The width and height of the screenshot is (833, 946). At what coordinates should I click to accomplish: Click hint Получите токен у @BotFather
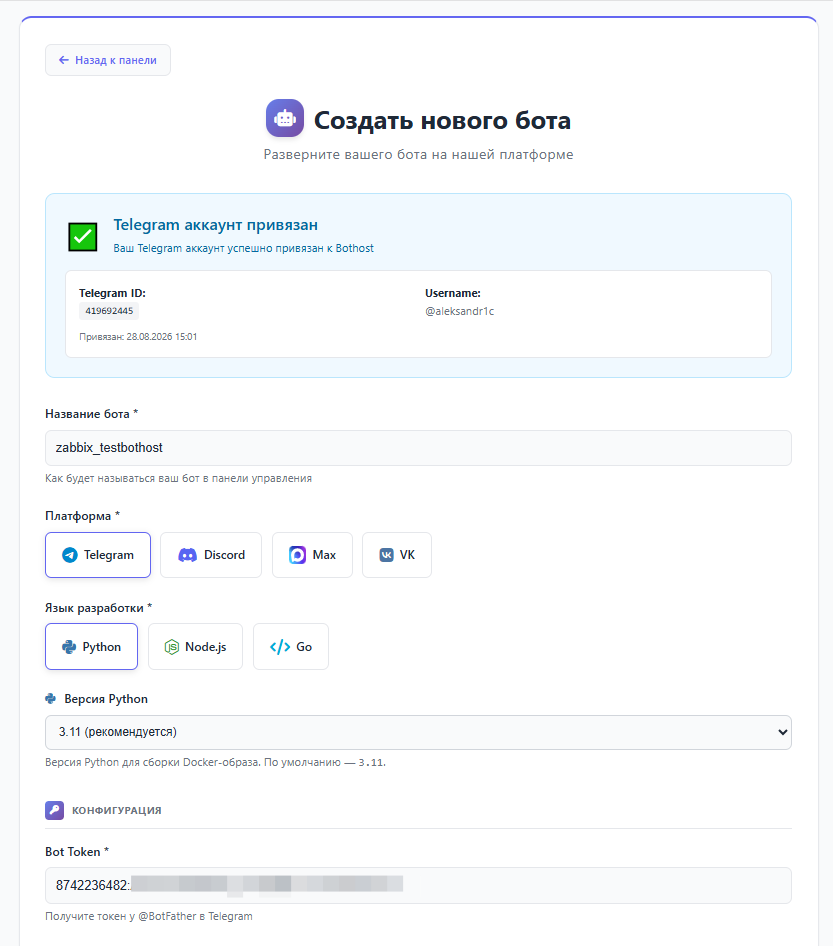149,916
